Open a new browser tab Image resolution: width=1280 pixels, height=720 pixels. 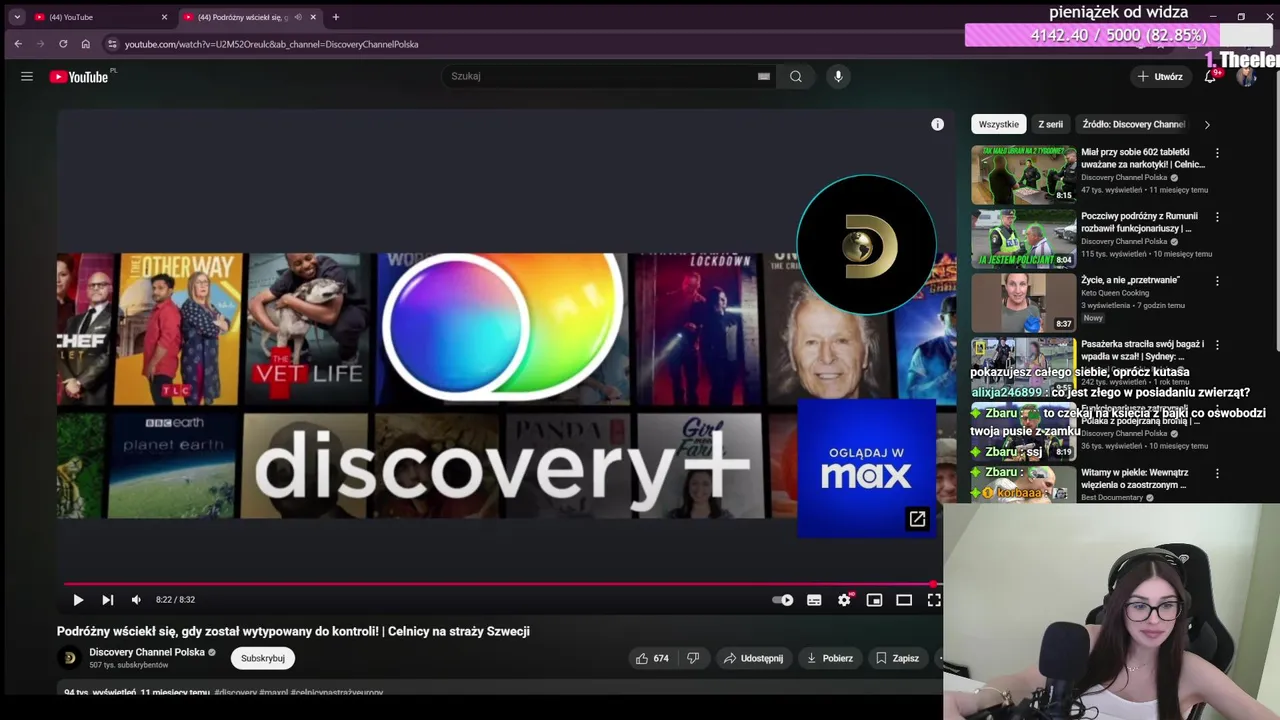(336, 17)
